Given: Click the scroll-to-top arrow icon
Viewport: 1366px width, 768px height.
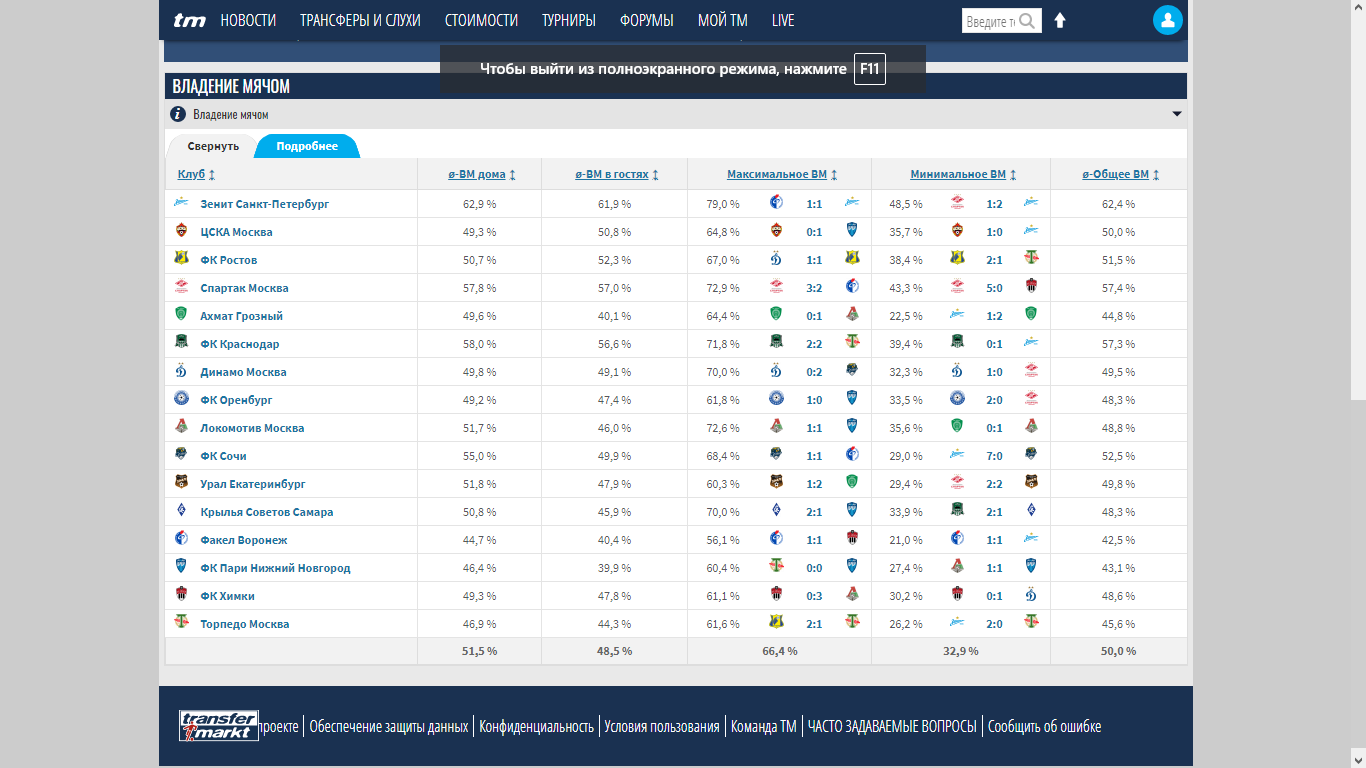Looking at the screenshot, I should (x=1060, y=21).
